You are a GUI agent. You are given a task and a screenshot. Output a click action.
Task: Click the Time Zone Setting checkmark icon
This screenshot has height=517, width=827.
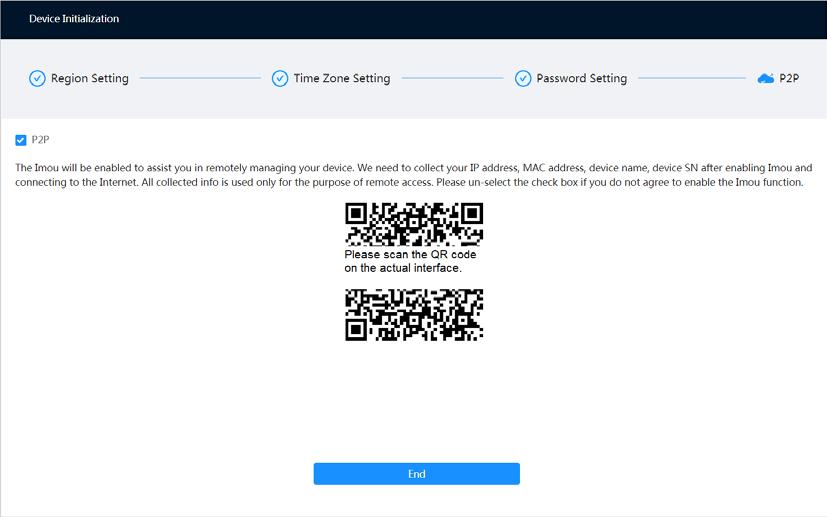pyautogui.click(x=280, y=78)
